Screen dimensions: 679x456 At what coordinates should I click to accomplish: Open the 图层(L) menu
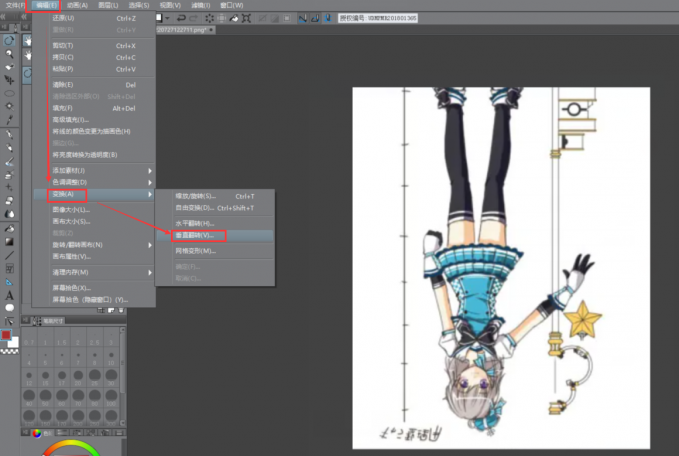108,5
